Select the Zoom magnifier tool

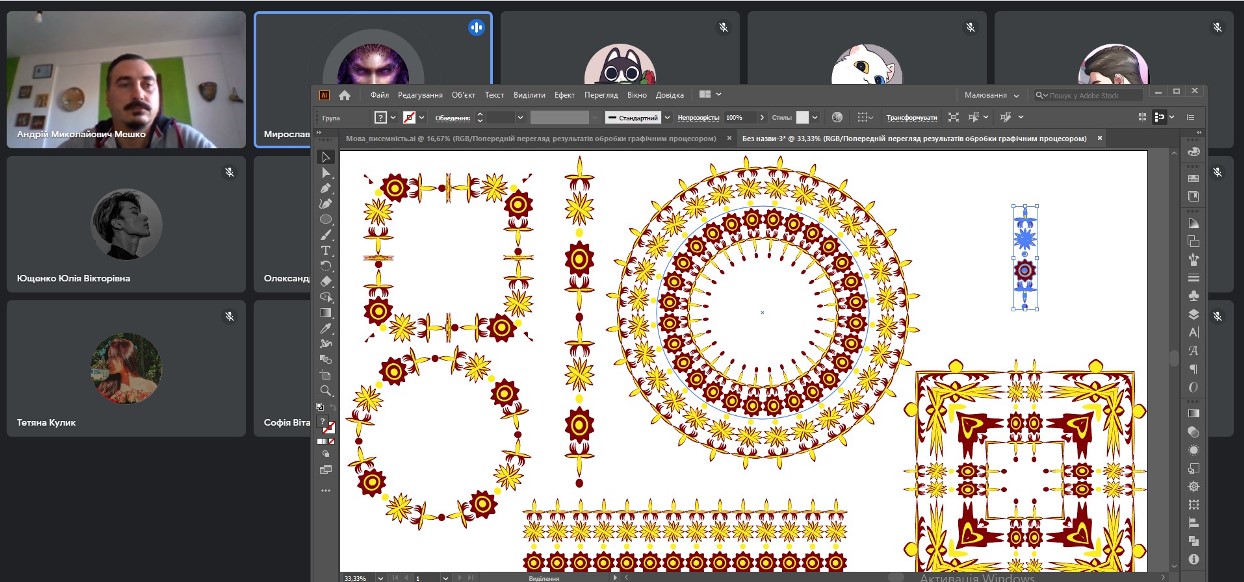(x=326, y=390)
